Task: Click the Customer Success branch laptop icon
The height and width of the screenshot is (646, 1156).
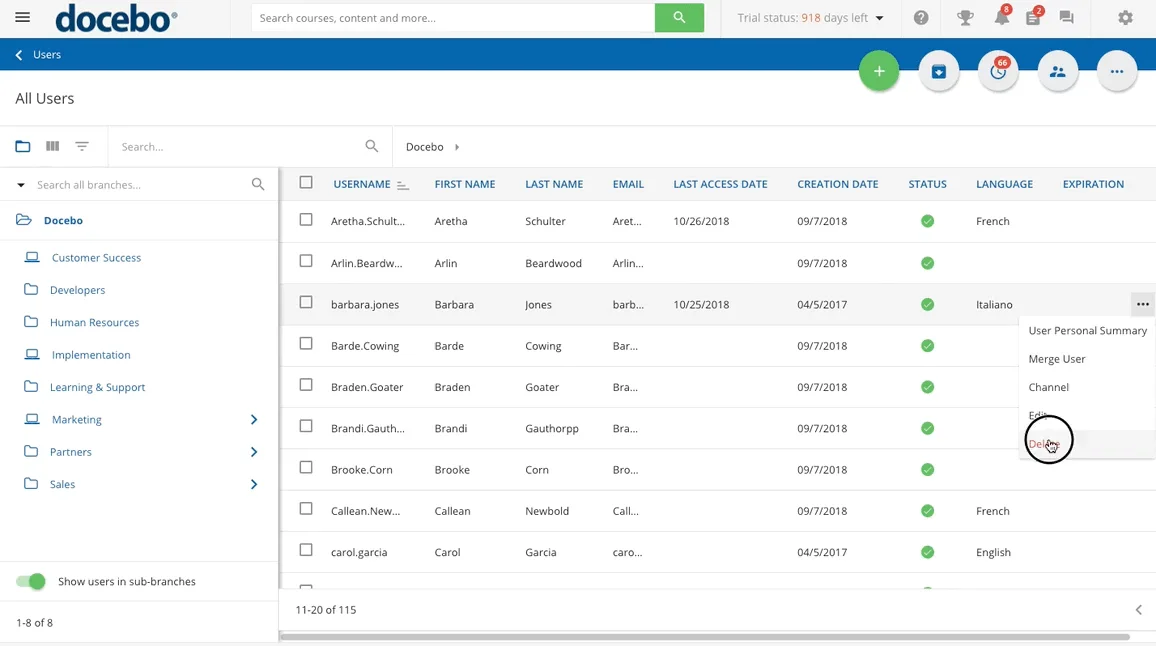Action: tap(32, 257)
